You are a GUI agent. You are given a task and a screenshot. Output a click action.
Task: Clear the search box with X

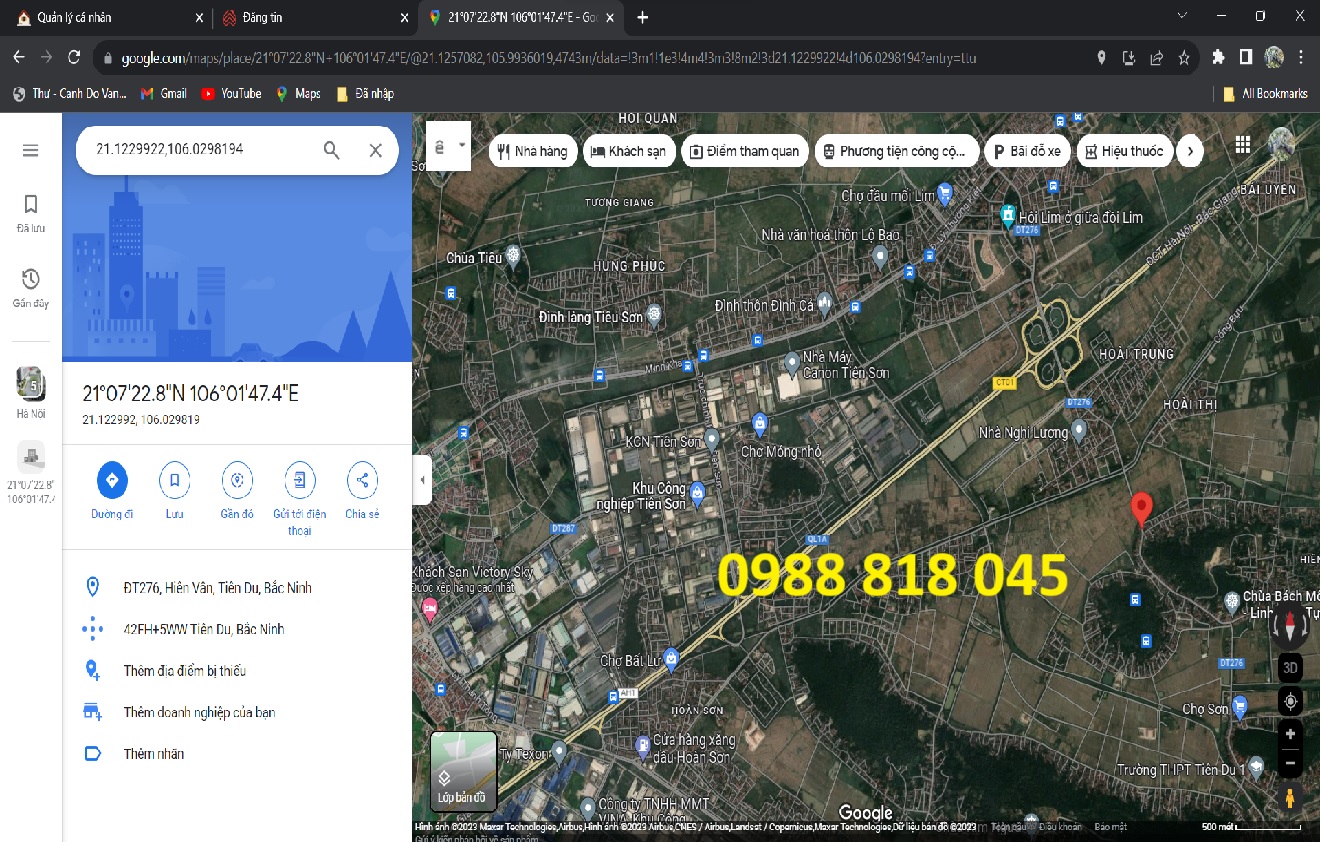click(x=376, y=151)
